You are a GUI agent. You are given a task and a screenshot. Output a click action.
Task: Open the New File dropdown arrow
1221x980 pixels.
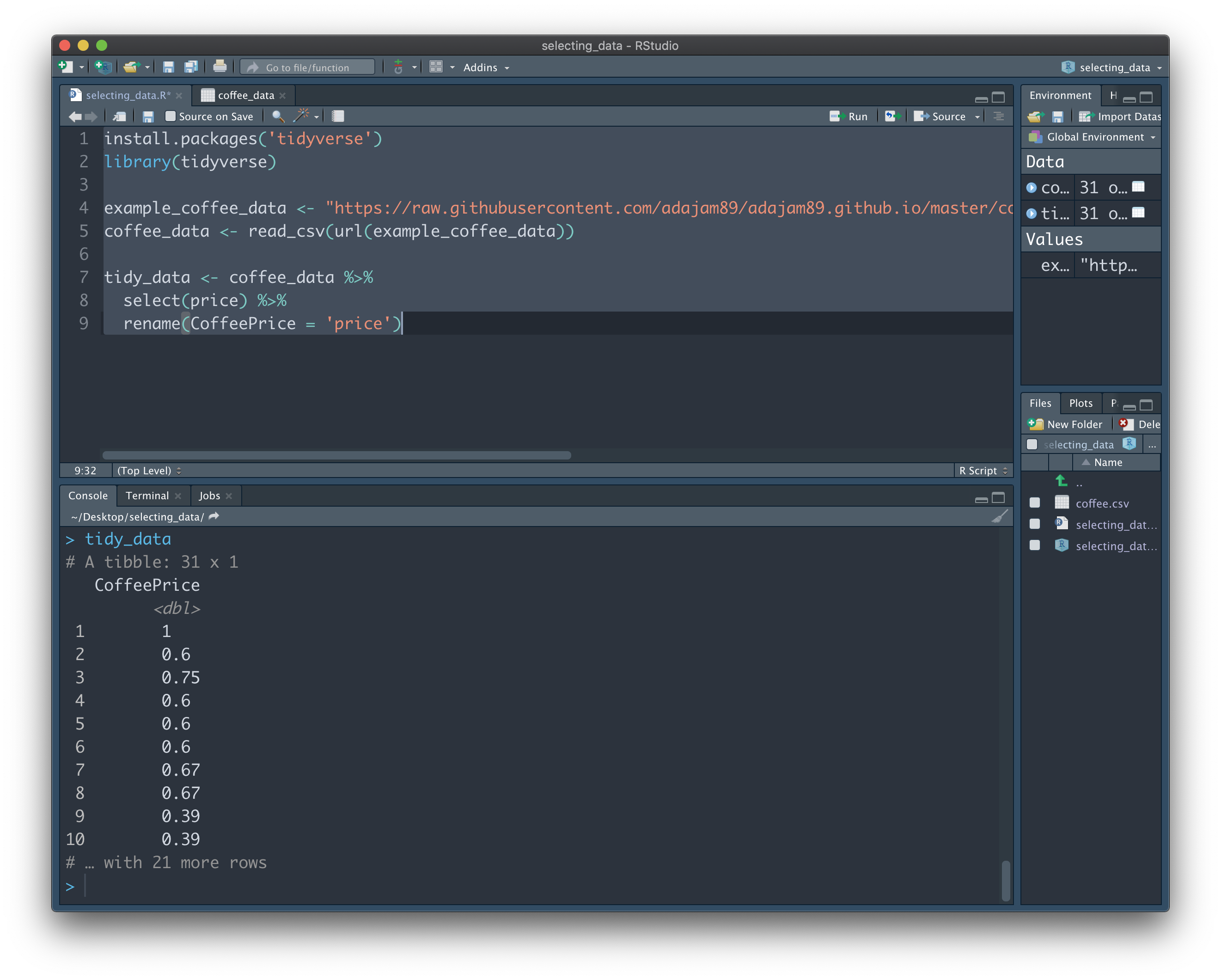tap(81, 67)
